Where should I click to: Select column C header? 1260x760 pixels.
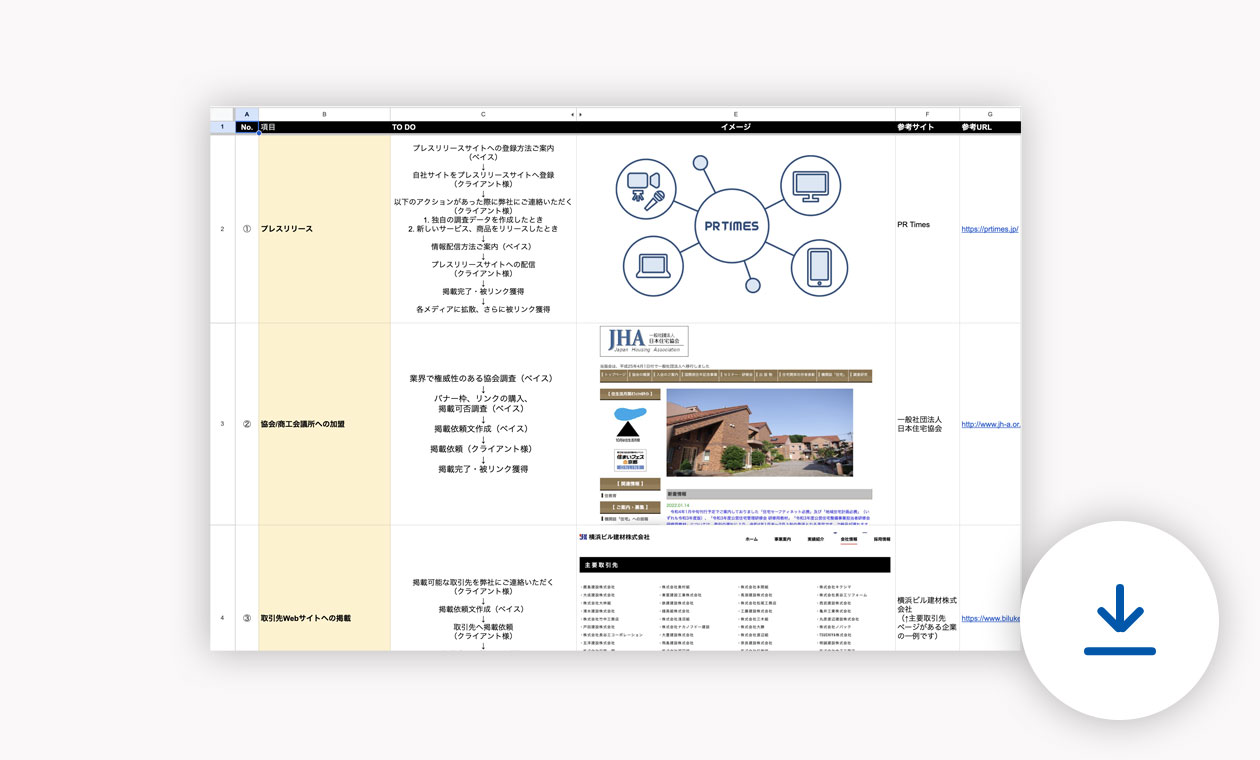click(483, 115)
